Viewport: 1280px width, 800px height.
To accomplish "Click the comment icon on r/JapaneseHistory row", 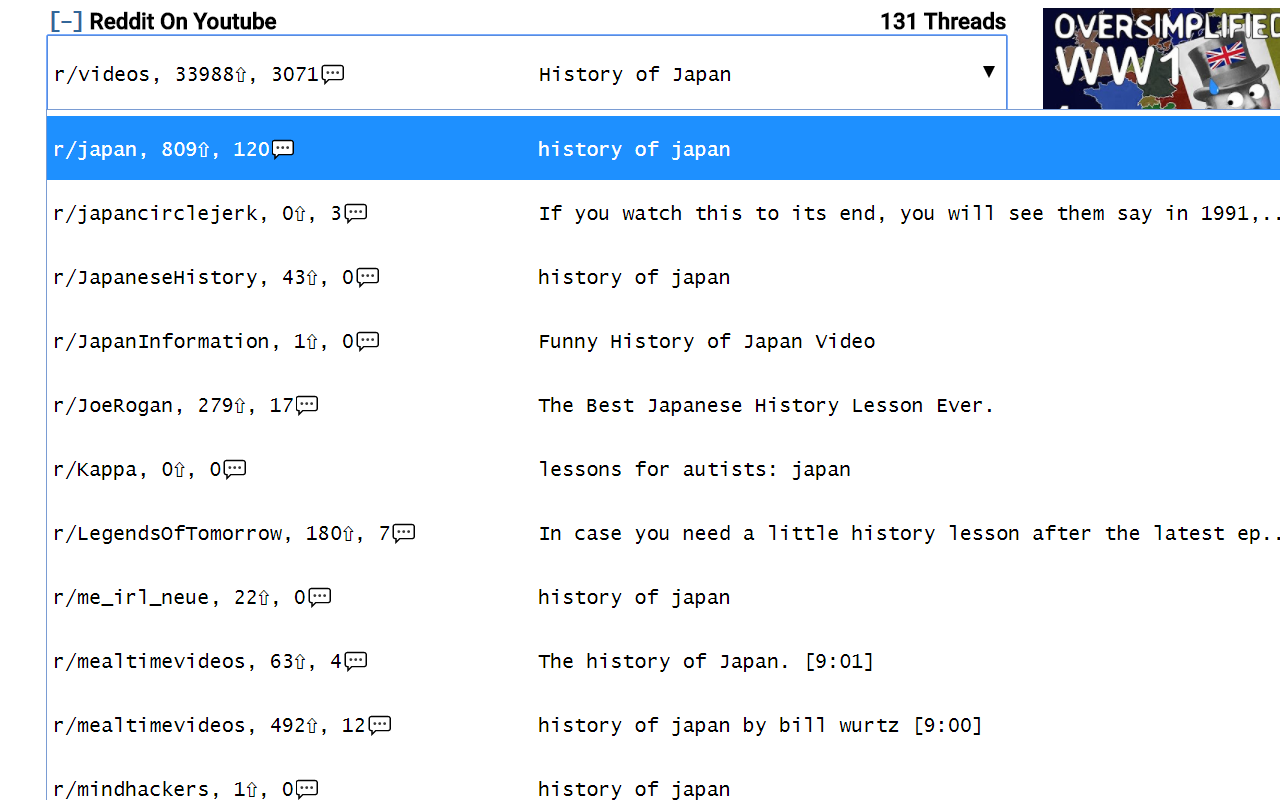I will [x=368, y=277].
